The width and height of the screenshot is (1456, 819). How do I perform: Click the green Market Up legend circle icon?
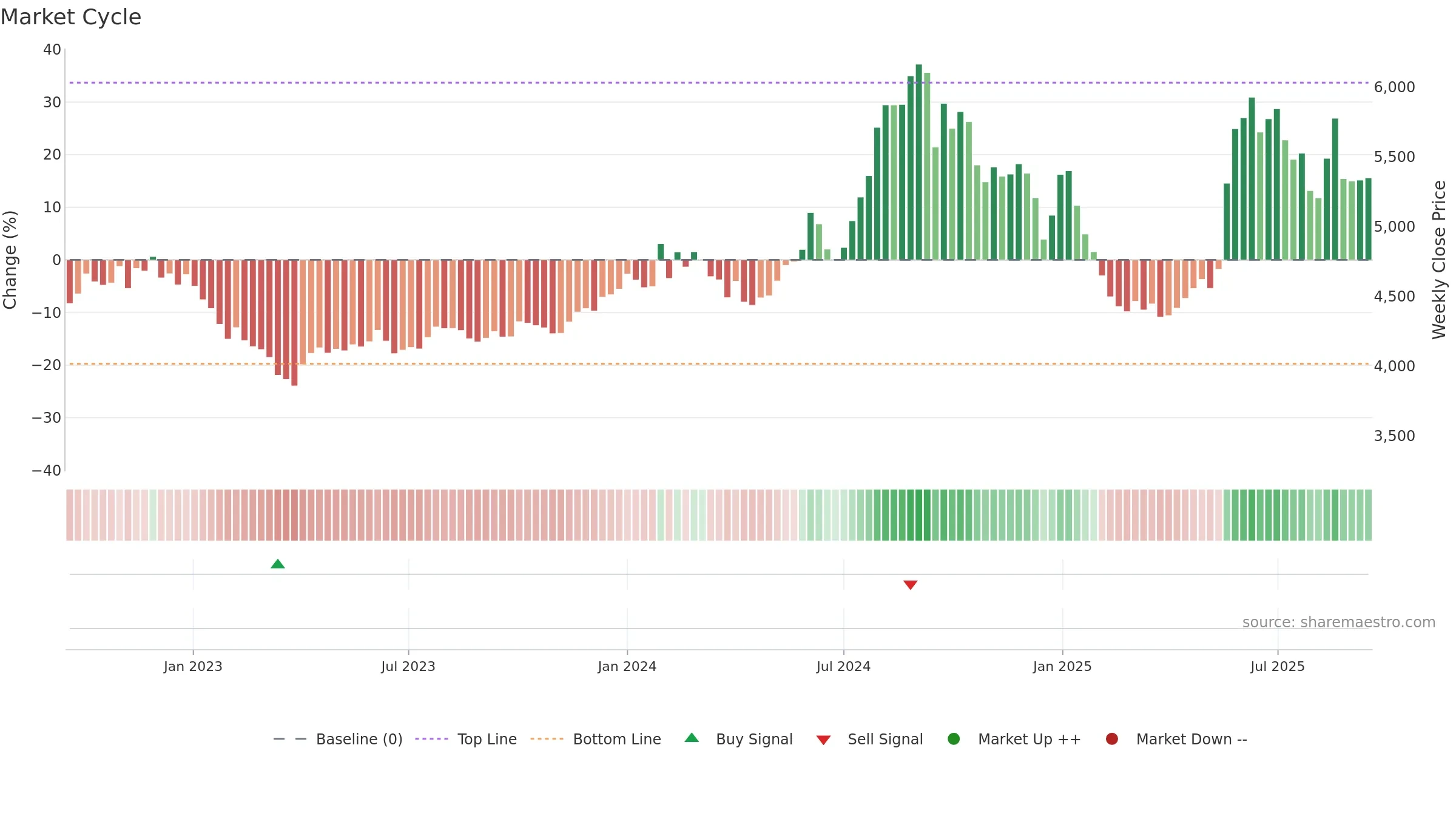click(954, 739)
